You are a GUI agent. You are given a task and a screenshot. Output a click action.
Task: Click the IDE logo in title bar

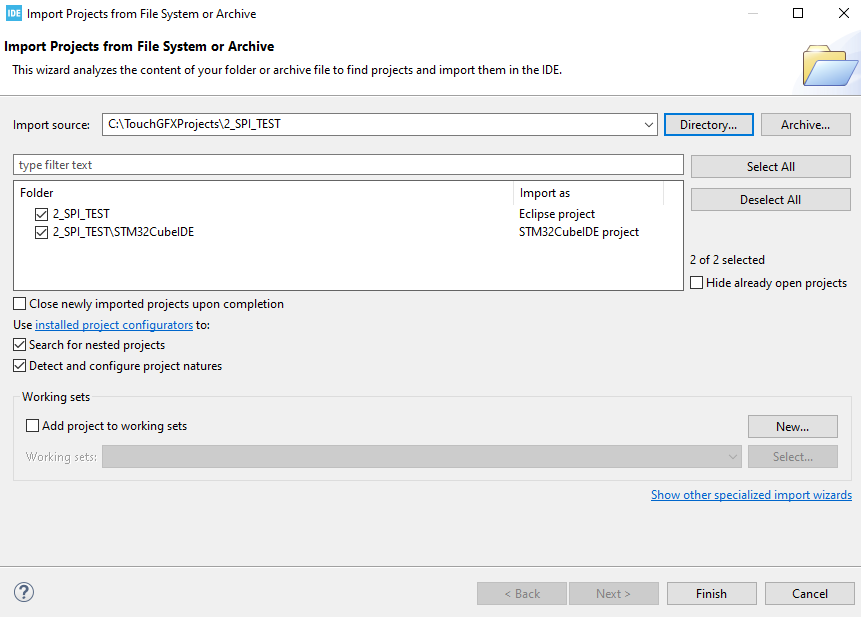13,14
